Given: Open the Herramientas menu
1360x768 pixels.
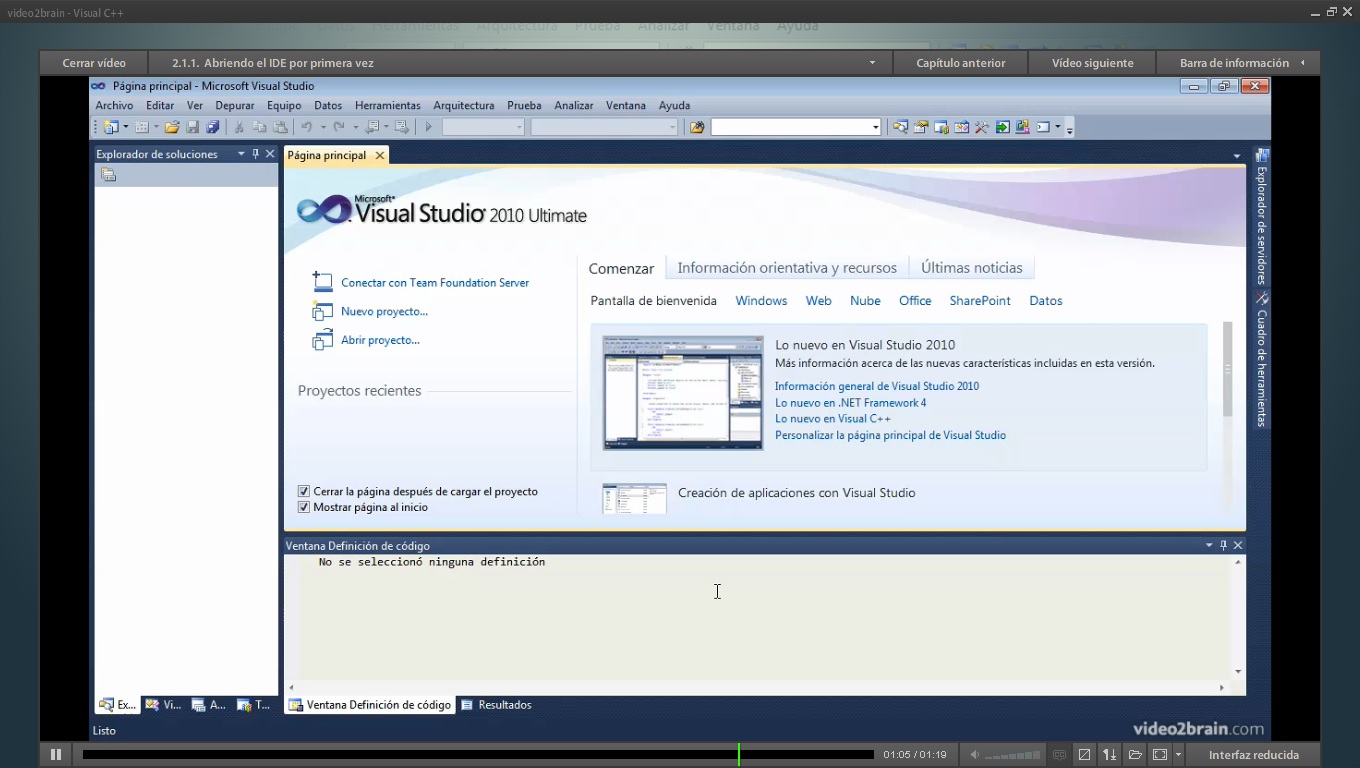Looking at the screenshot, I should click(x=387, y=105).
